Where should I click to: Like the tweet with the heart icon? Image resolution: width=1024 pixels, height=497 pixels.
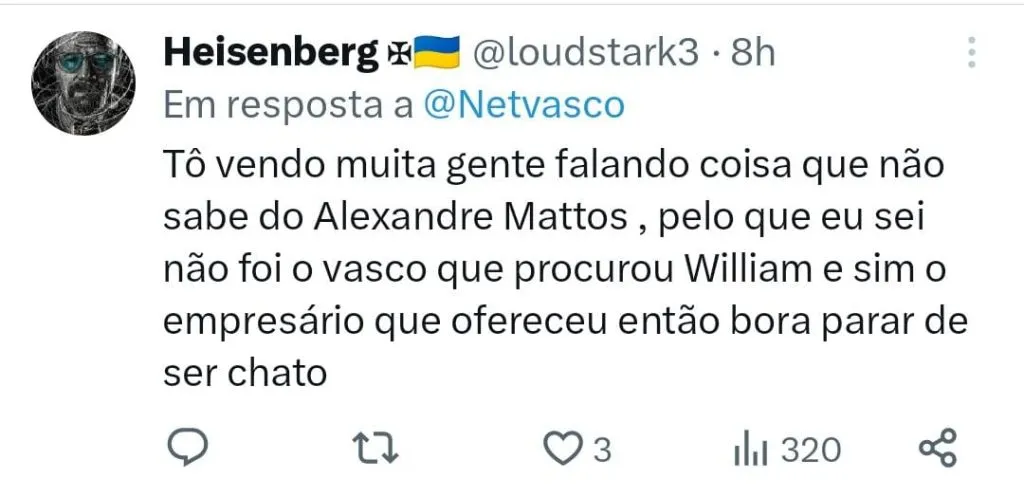tap(562, 450)
